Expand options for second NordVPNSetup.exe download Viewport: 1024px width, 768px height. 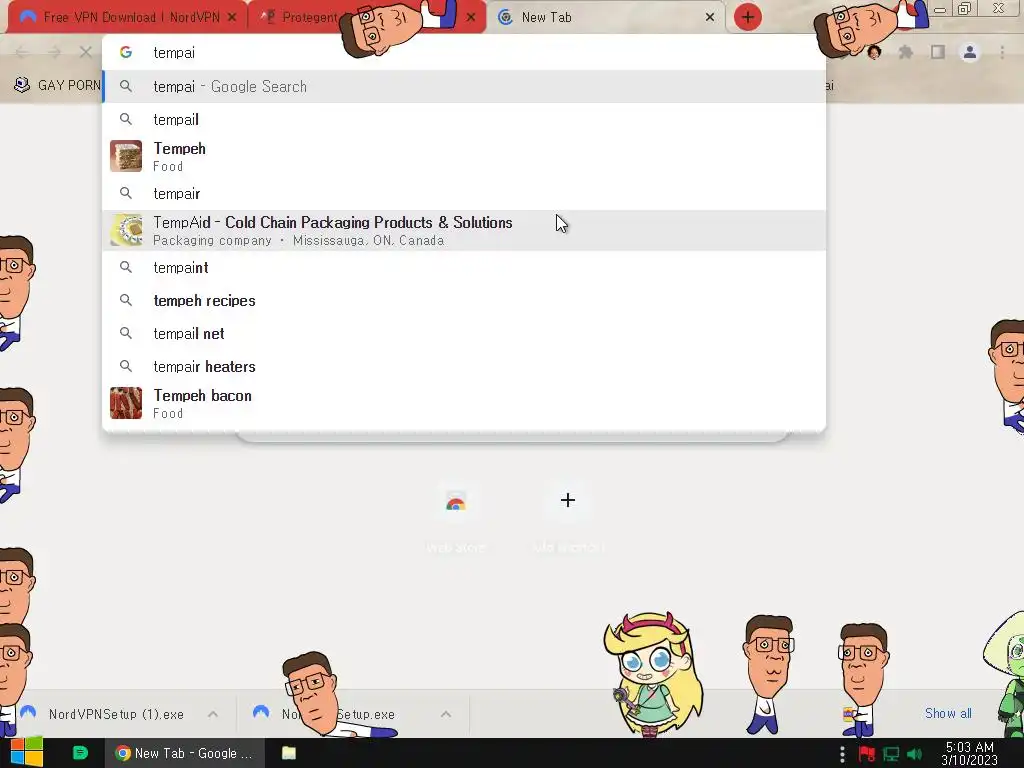pyautogui.click(x=446, y=714)
